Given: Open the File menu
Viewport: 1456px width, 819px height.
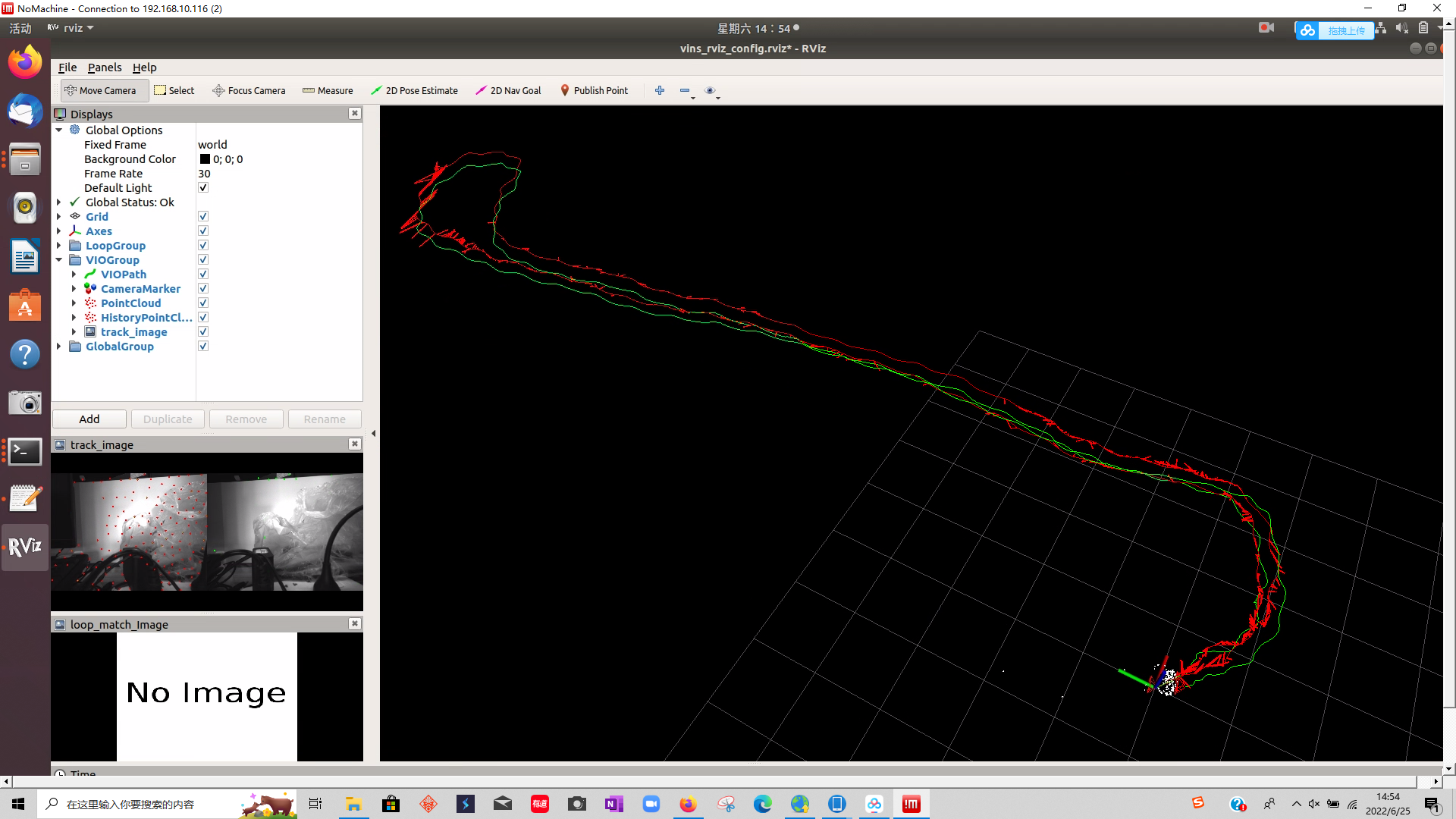Looking at the screenshot, I should (67, 67).
